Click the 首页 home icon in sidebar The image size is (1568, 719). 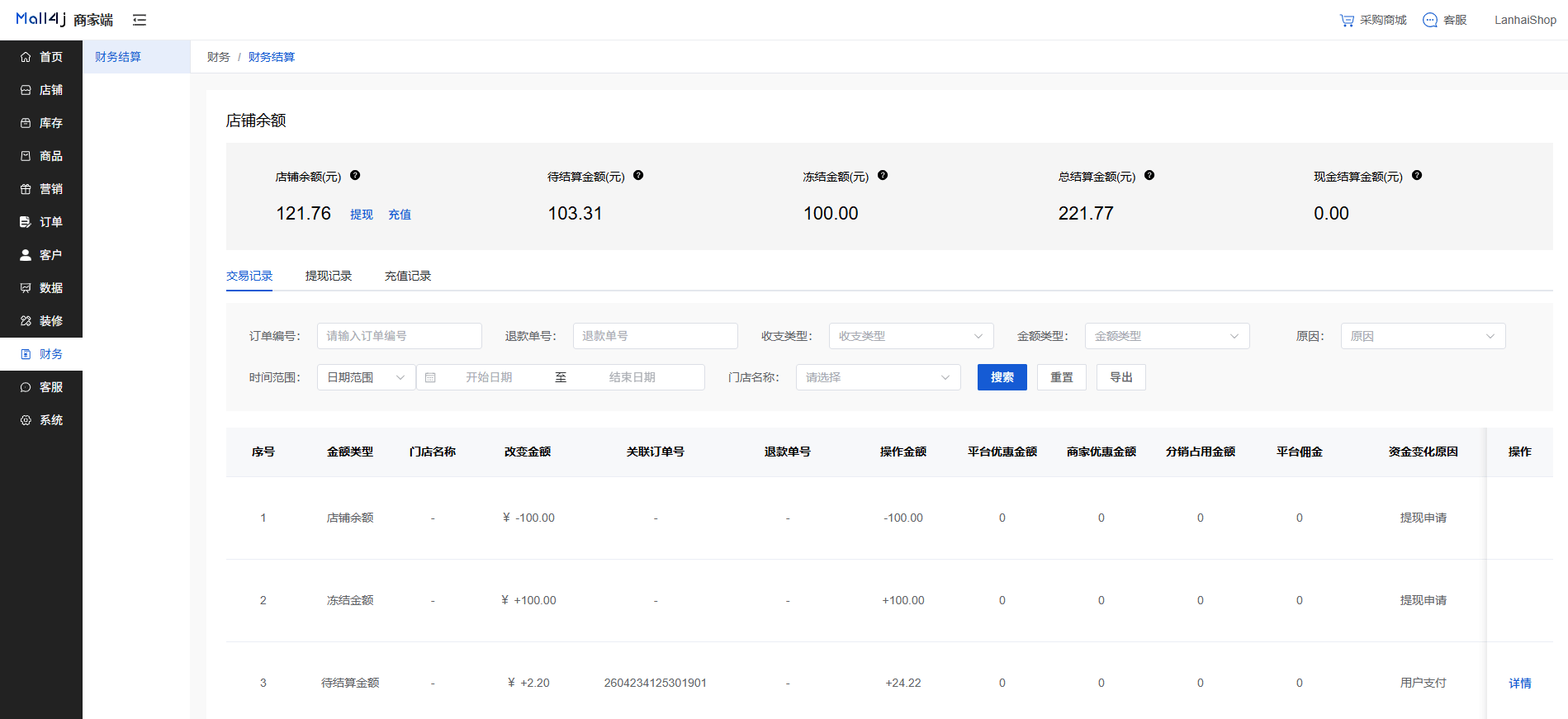tap(26, 57)
